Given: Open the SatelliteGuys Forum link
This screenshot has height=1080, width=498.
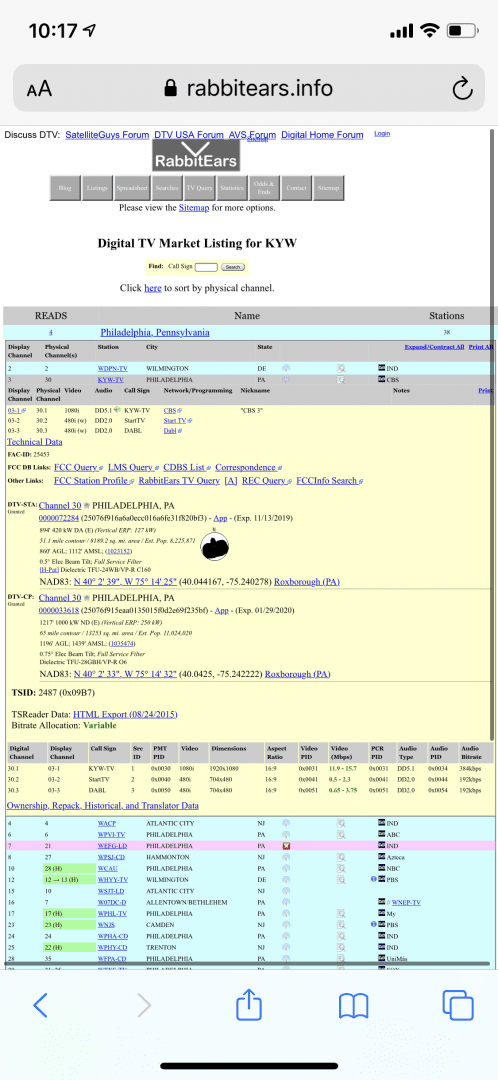Looking at the screenshot, I should 107,135.
